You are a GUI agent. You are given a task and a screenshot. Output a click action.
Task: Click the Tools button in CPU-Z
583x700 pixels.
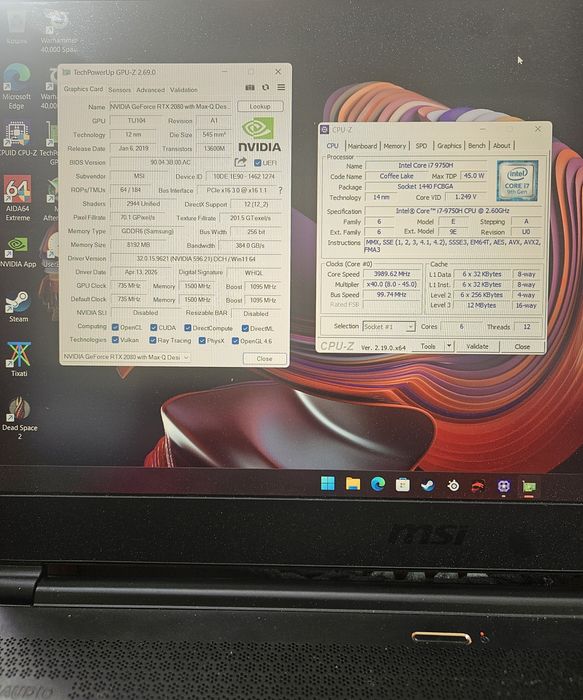coord(427,346)
